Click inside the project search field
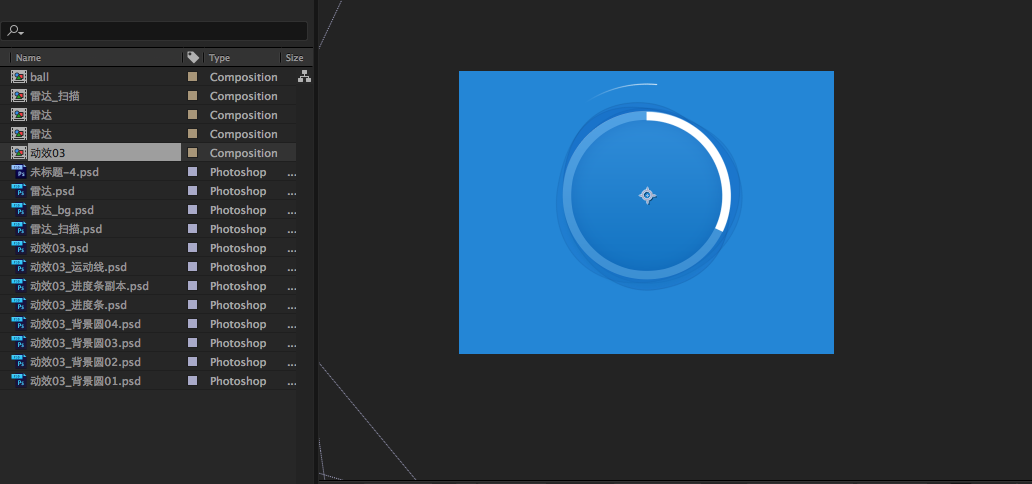Viewport: 1032px width, 484px height. pos(154,31)
